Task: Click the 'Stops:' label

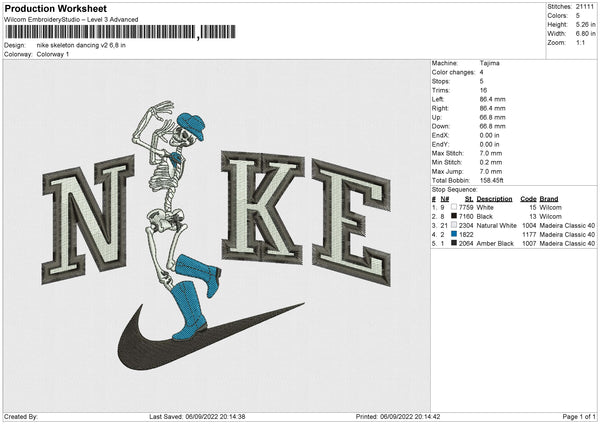Action: pyautogui.click(x=440, y=81)
